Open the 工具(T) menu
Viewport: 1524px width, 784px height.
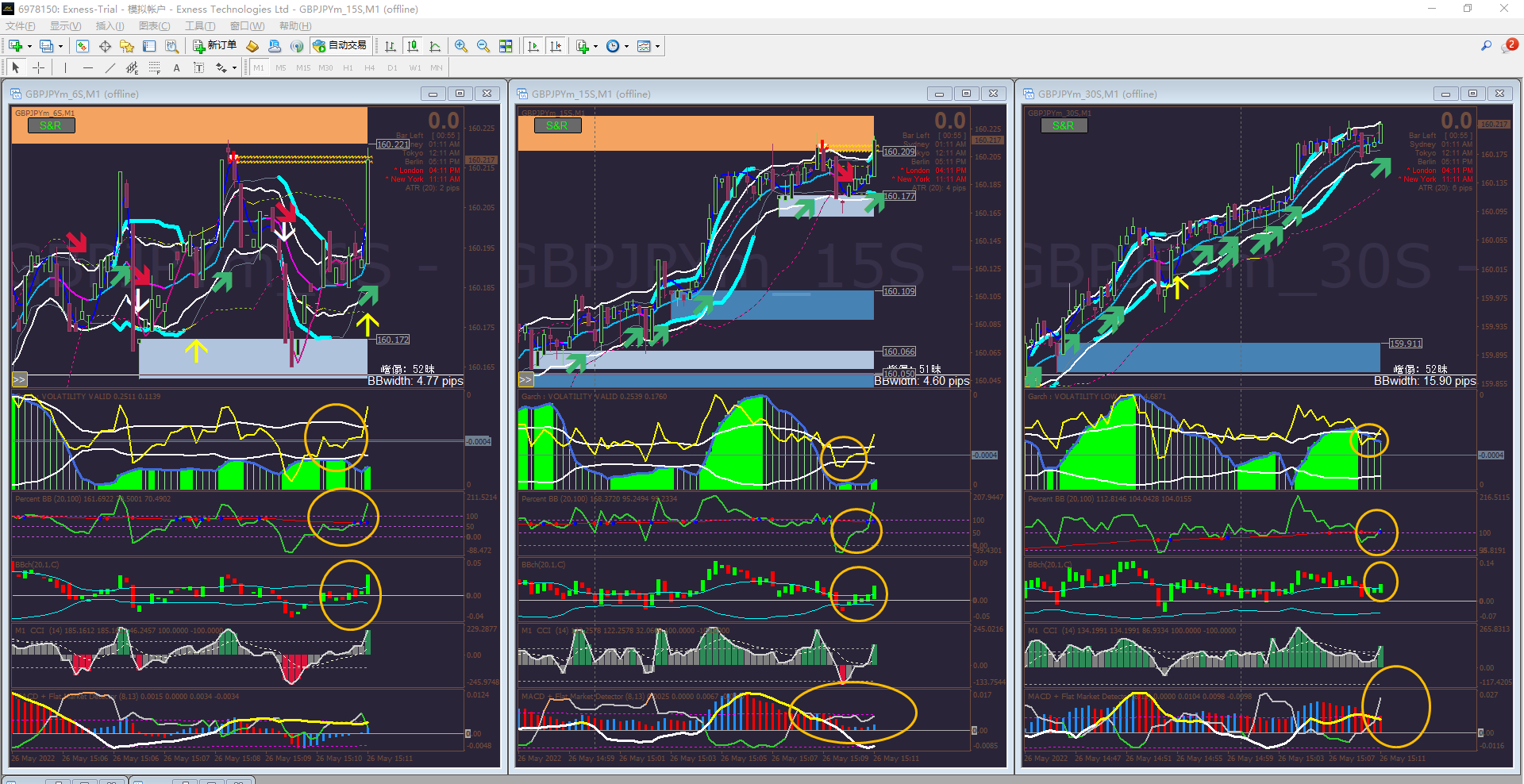point(200,26)
